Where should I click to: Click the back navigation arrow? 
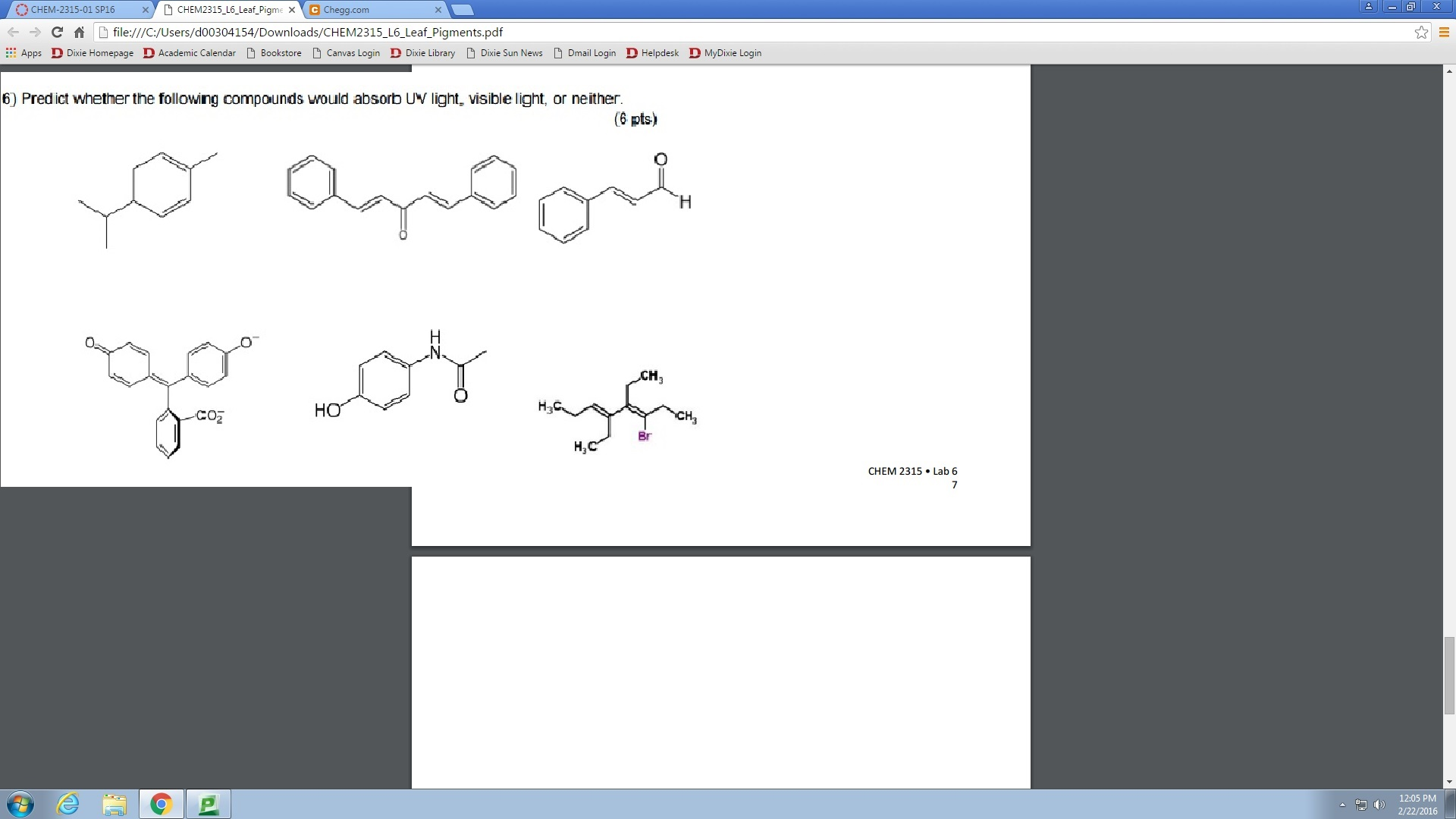tap(13, 32)
